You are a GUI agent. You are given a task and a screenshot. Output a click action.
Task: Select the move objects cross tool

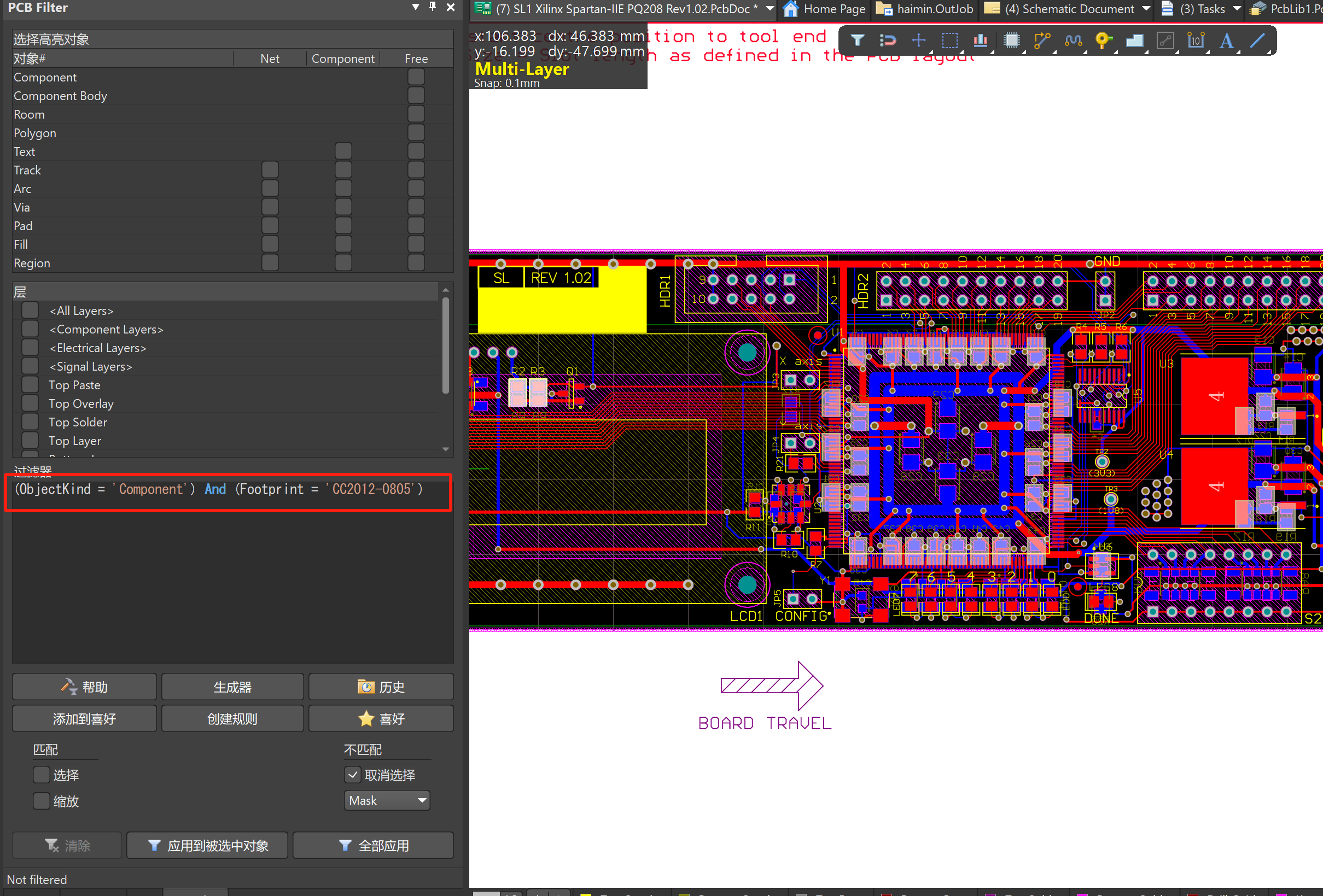[x=918, y=40]
